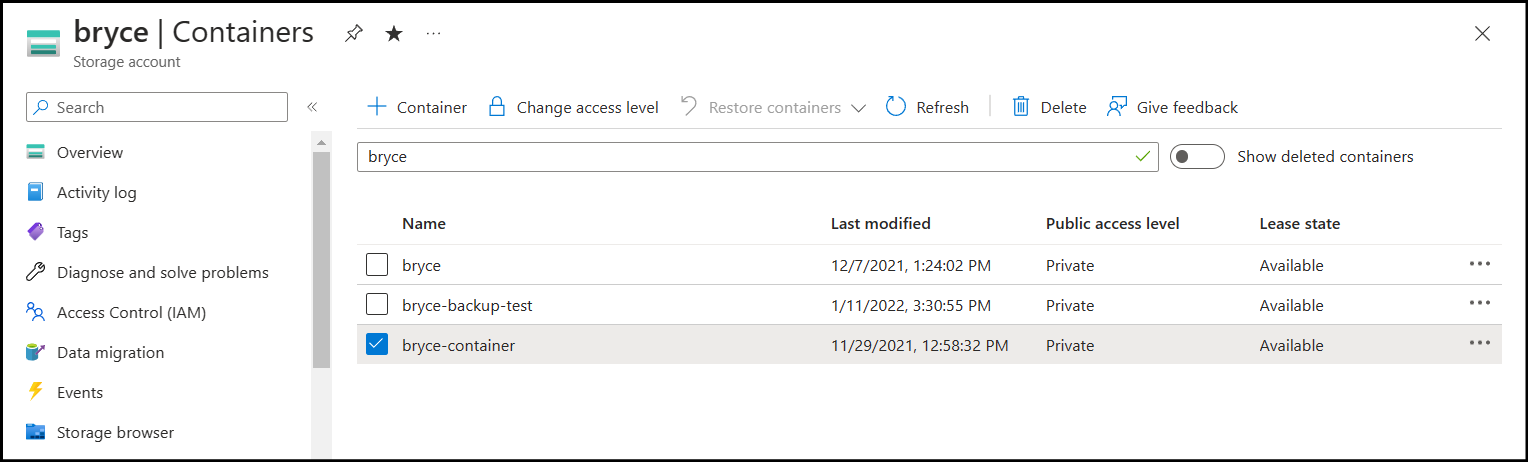Delete the selected container
1528x462 pixels.
1049,107
